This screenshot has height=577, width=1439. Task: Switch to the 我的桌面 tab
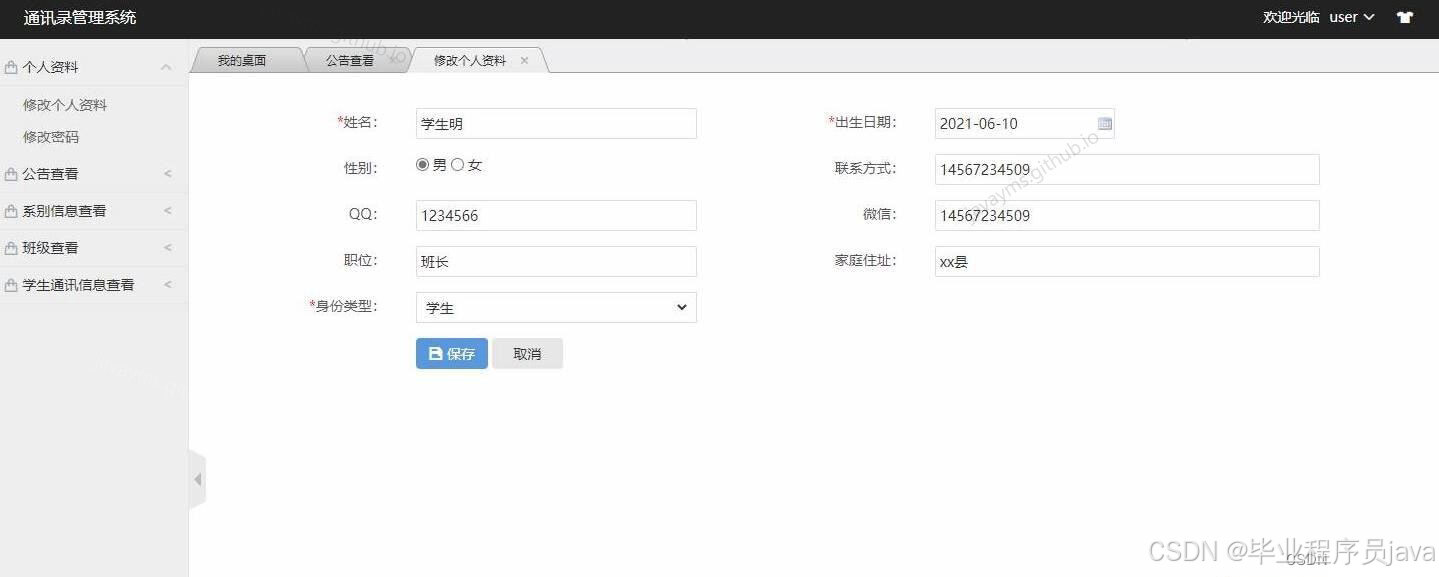[243, 60]
